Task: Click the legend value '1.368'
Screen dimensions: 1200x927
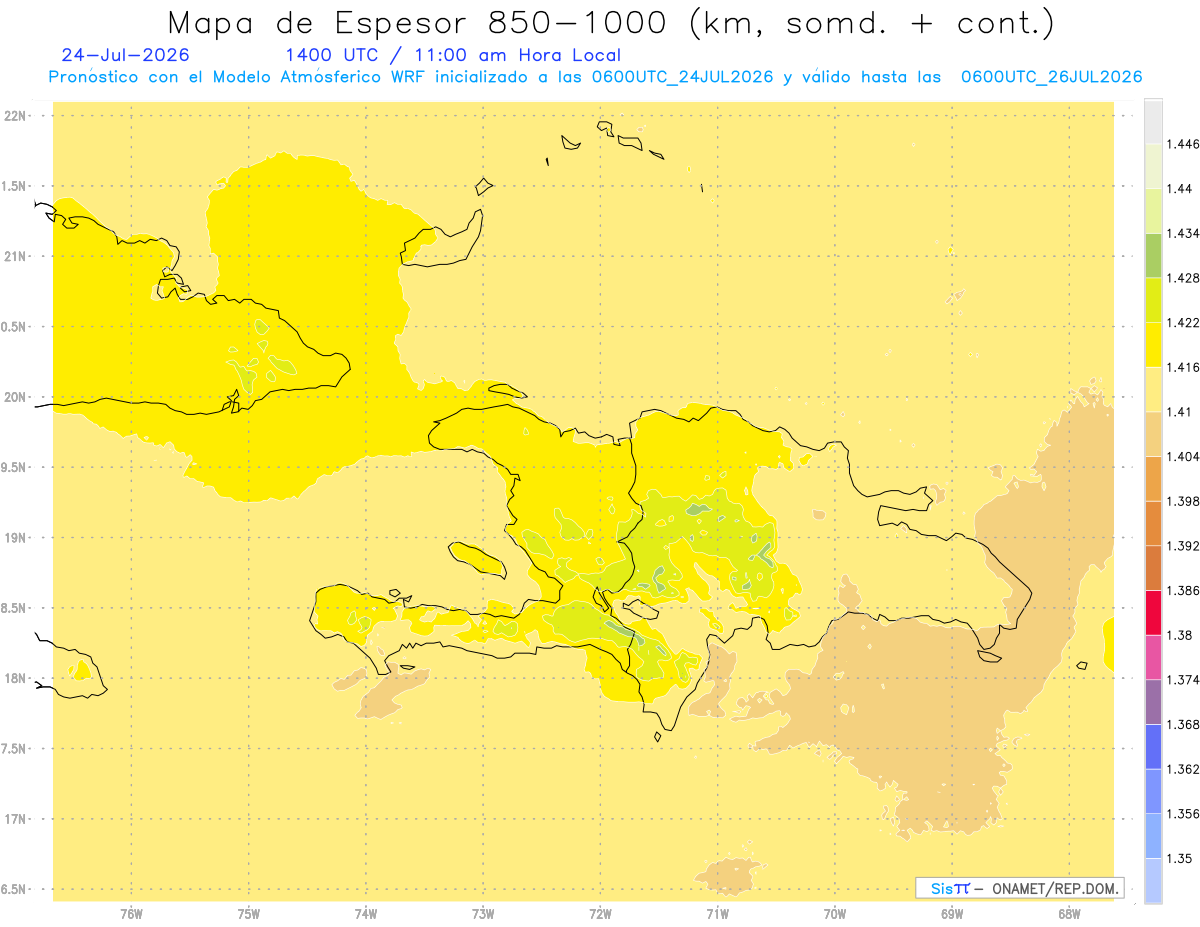Action: pyautogui.click(x=1185, y=724)
